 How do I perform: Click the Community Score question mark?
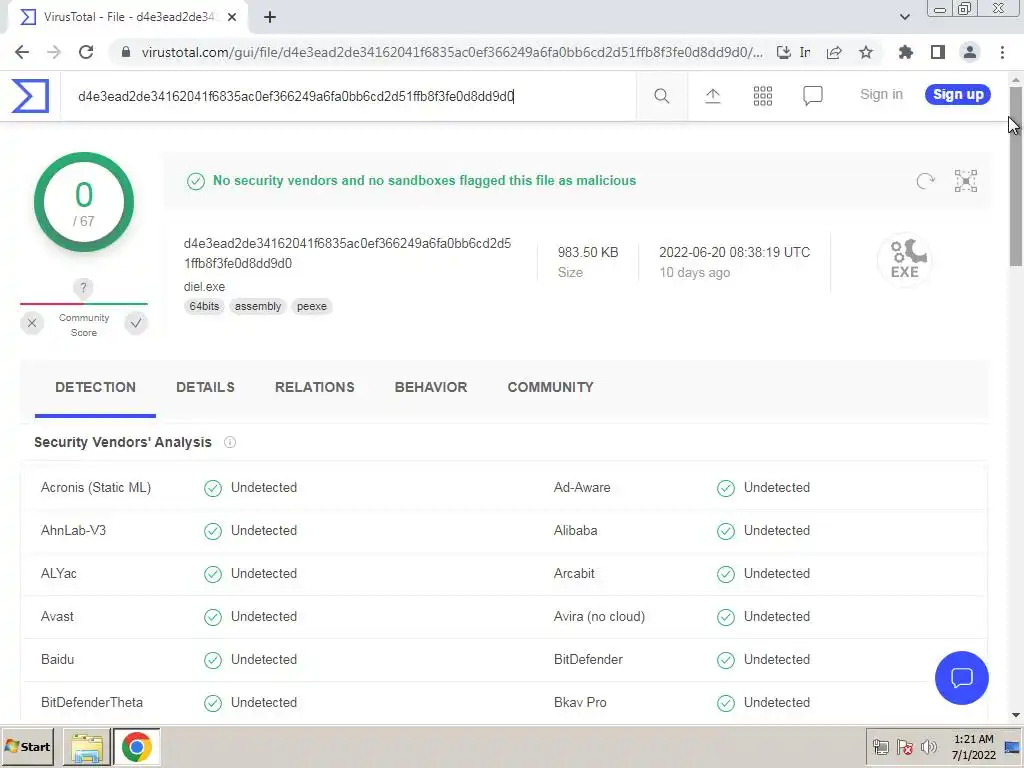(x=83, y=287)
